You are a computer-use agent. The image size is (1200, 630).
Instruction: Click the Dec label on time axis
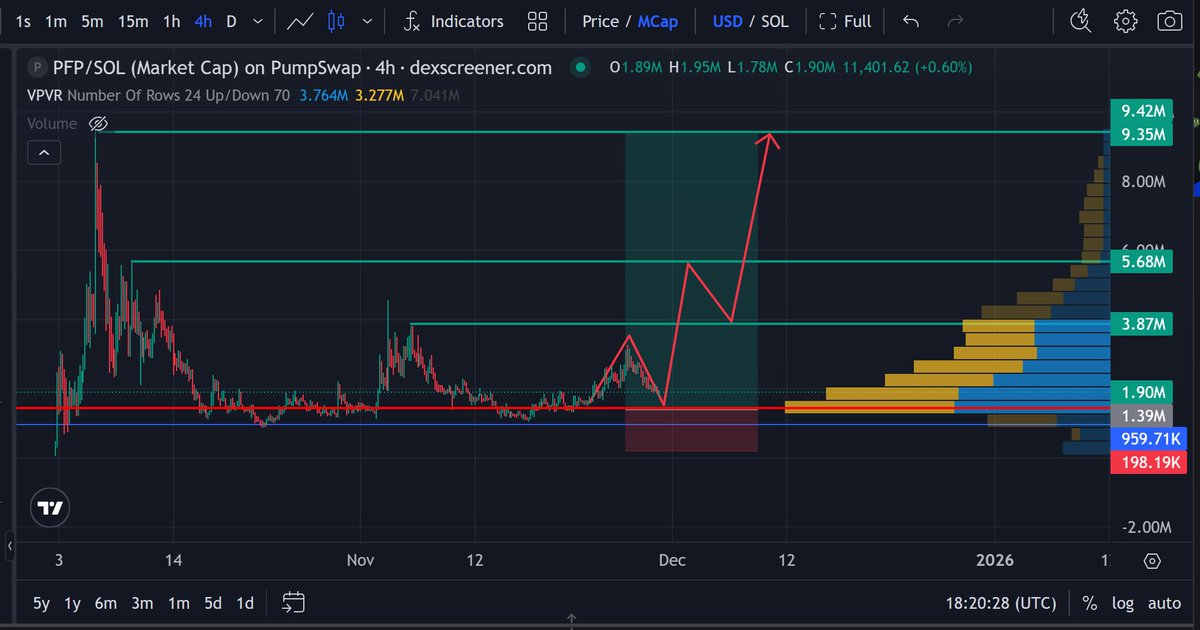click(672, 561)
